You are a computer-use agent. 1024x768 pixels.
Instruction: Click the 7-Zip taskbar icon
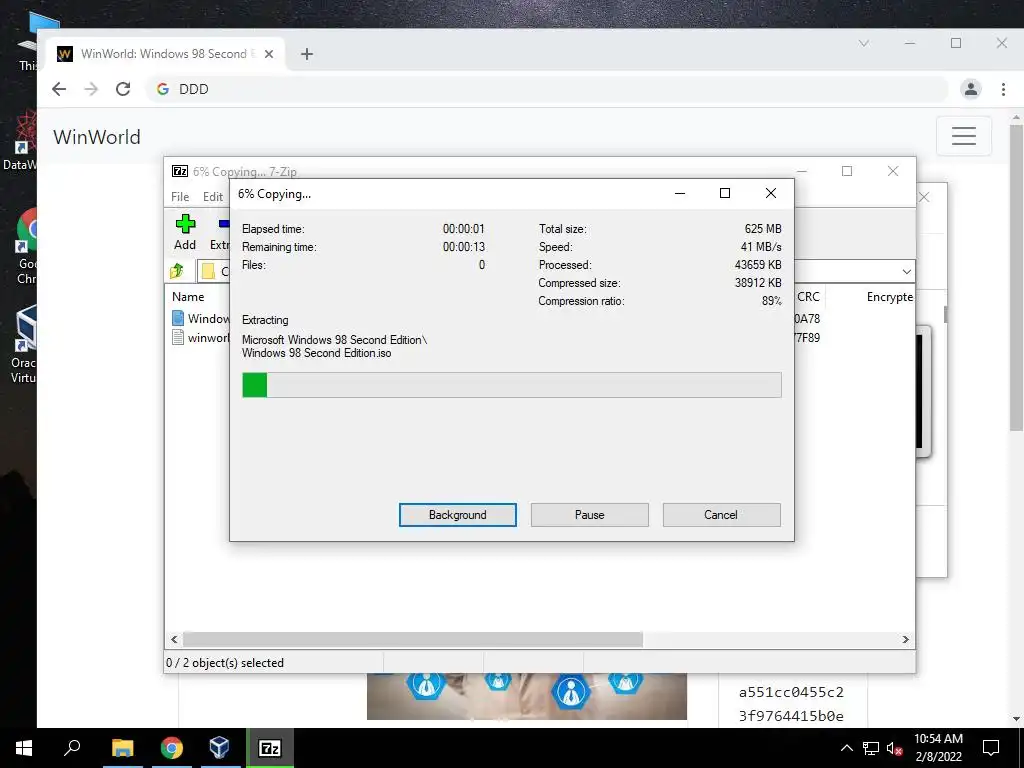pos(270,748)
